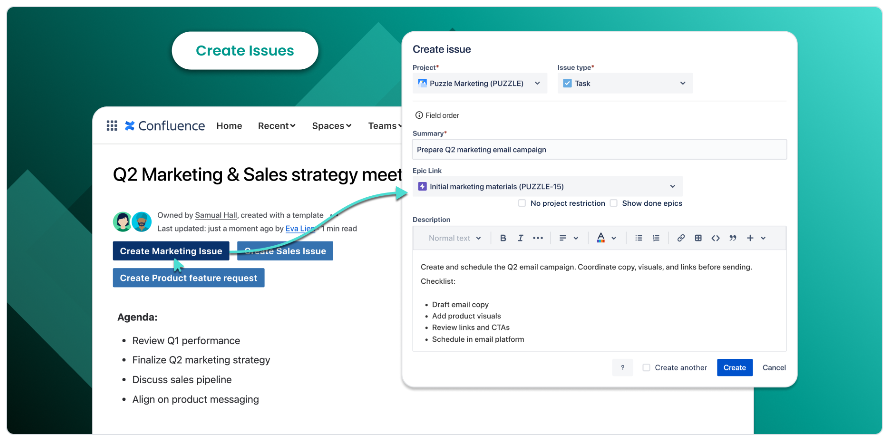Screen dimensions: 889x441
Task: Enable No project restriction checkbox
Action: click(x=522, y=203)
